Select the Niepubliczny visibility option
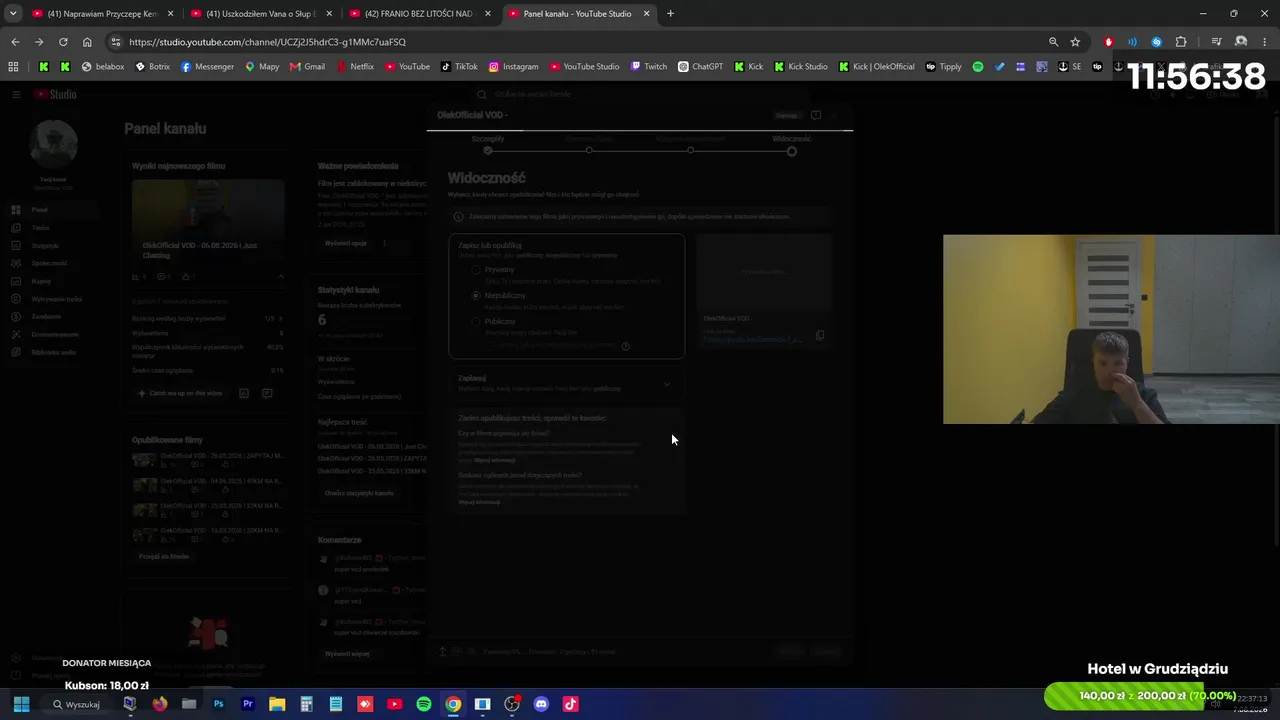The width and height of the screenshot is (1280, 720). (x=476, y=296)
